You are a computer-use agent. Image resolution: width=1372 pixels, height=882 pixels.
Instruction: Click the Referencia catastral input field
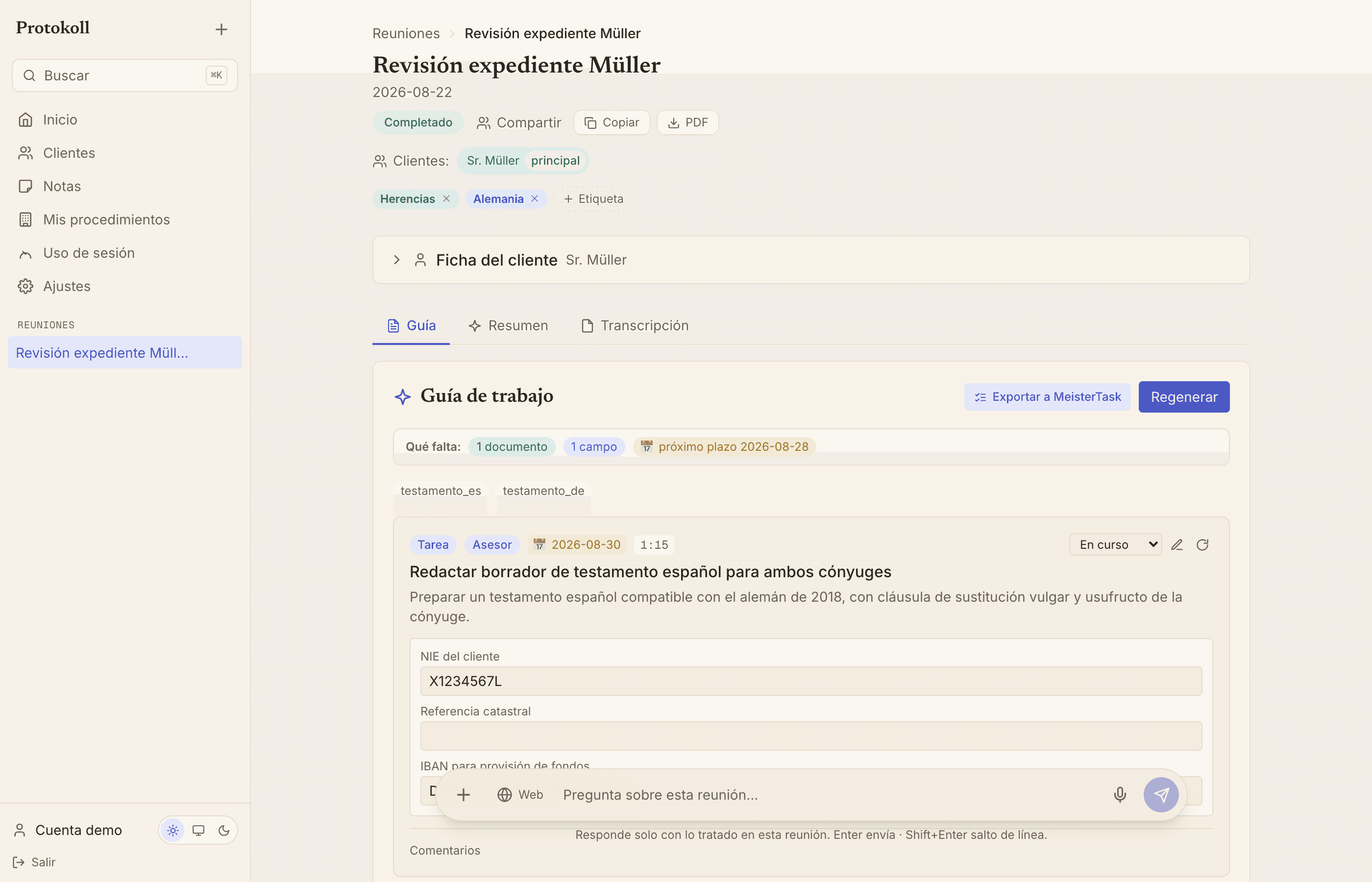[811, 736]
